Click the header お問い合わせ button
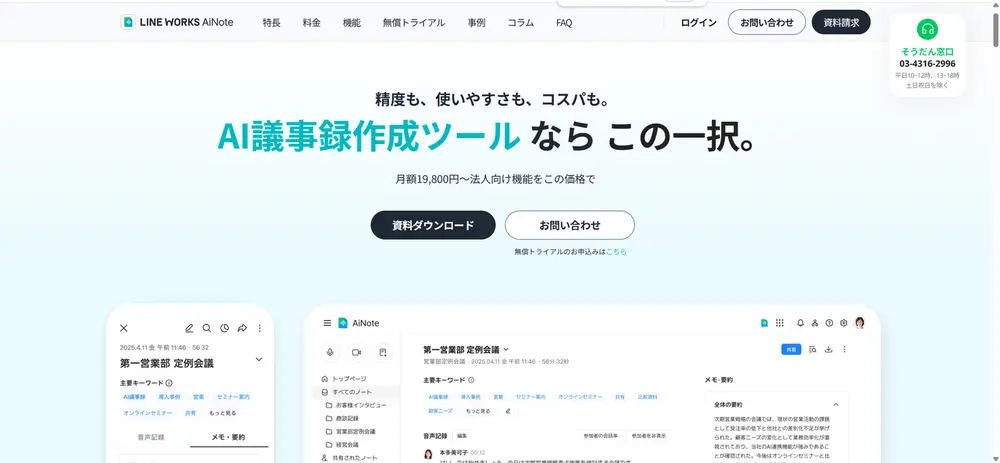This screenshot has height=463, width=1000. (767, 22)
